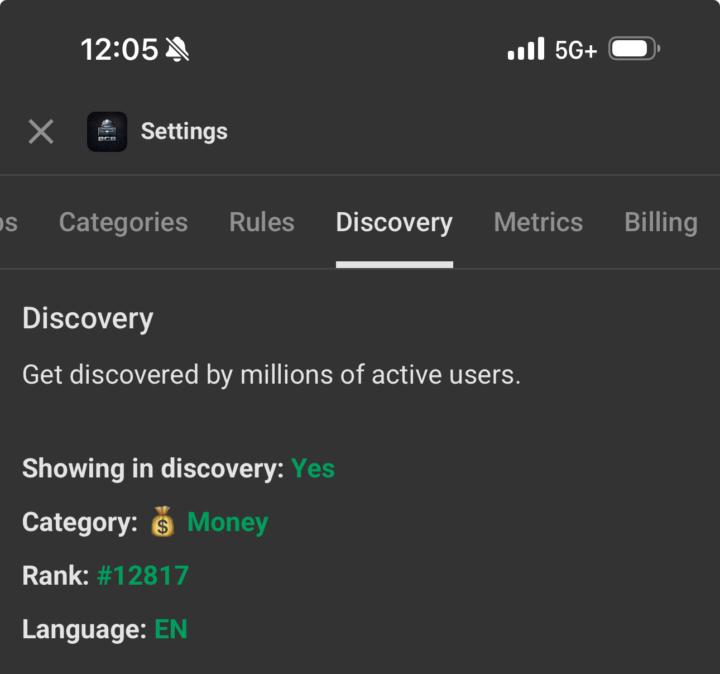Tap the muted bell status icon
720x674 pixels.
[177, 49]
